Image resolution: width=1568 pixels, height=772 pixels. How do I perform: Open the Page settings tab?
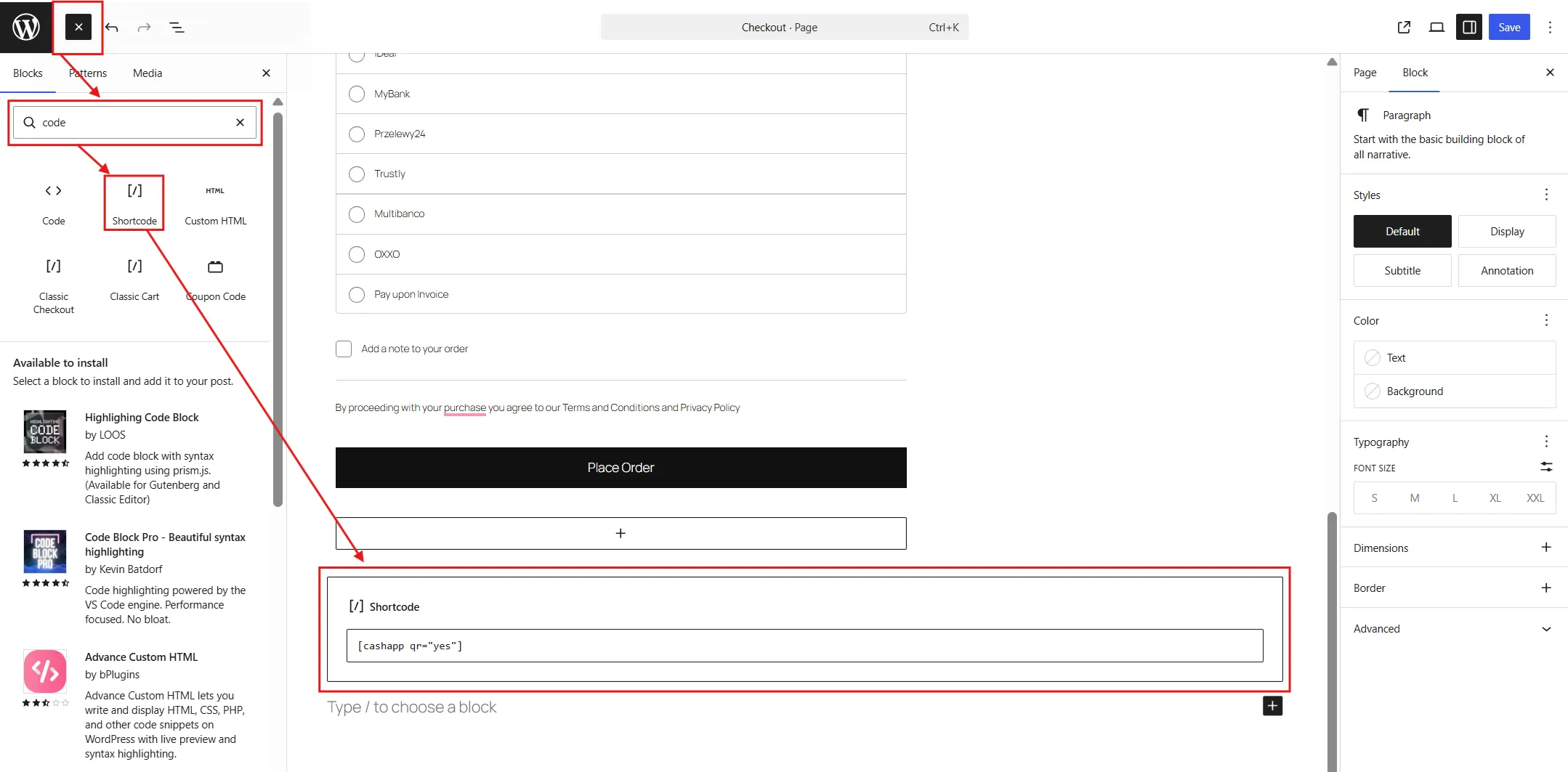1365,73
